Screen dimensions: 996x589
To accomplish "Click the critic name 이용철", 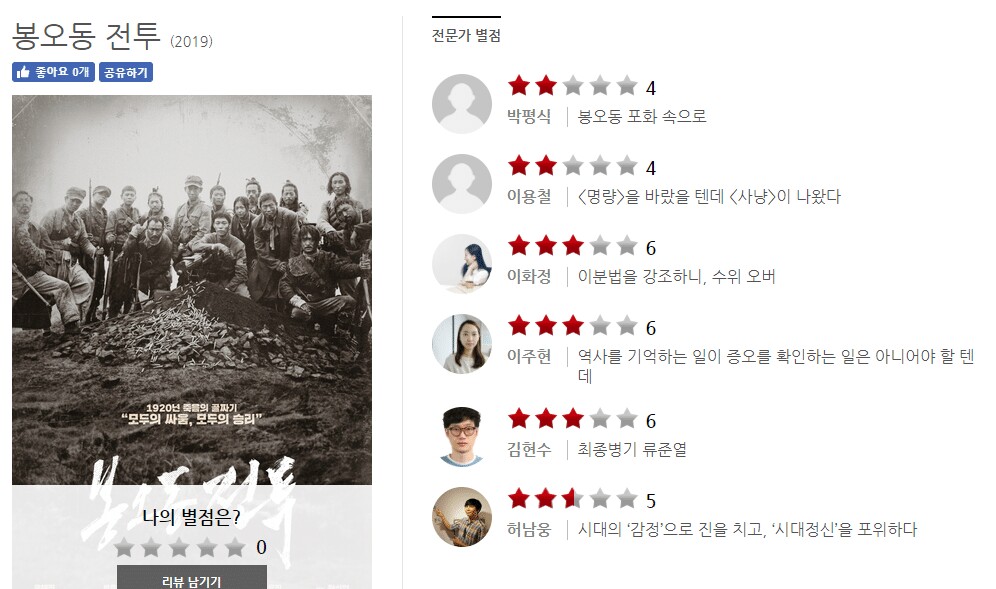I will (x=528, y=196).
